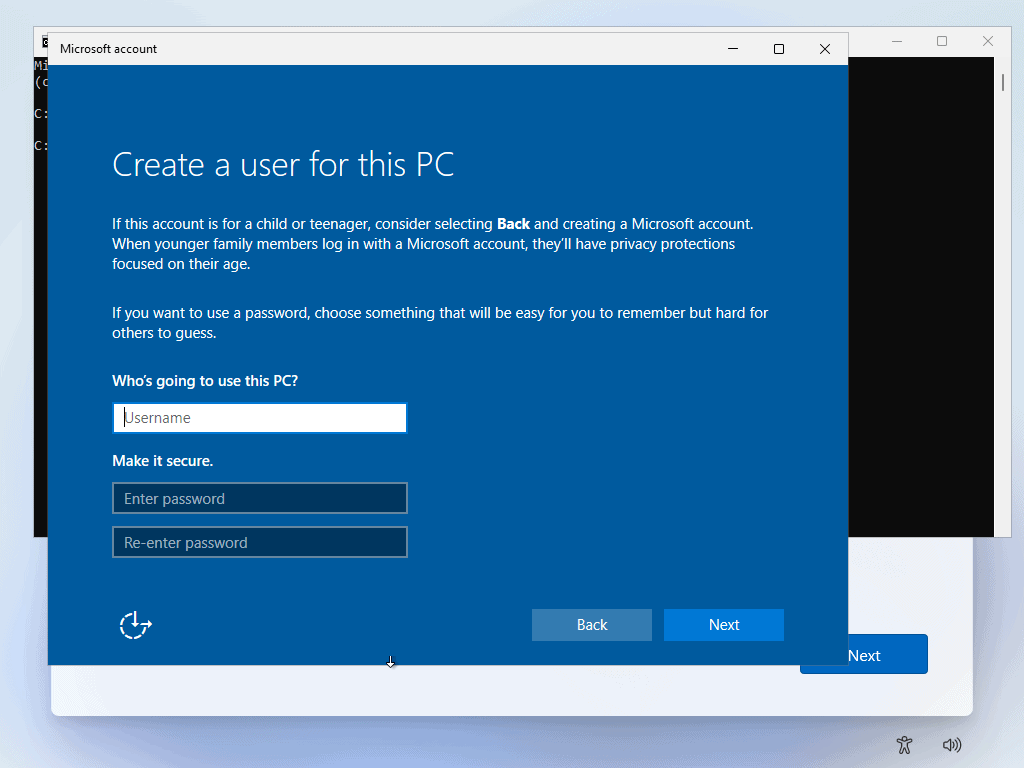Screen dimensions: 1024x768
Task: Open the Ease of Access icon in the account dialog
Action: coord(135,625)
